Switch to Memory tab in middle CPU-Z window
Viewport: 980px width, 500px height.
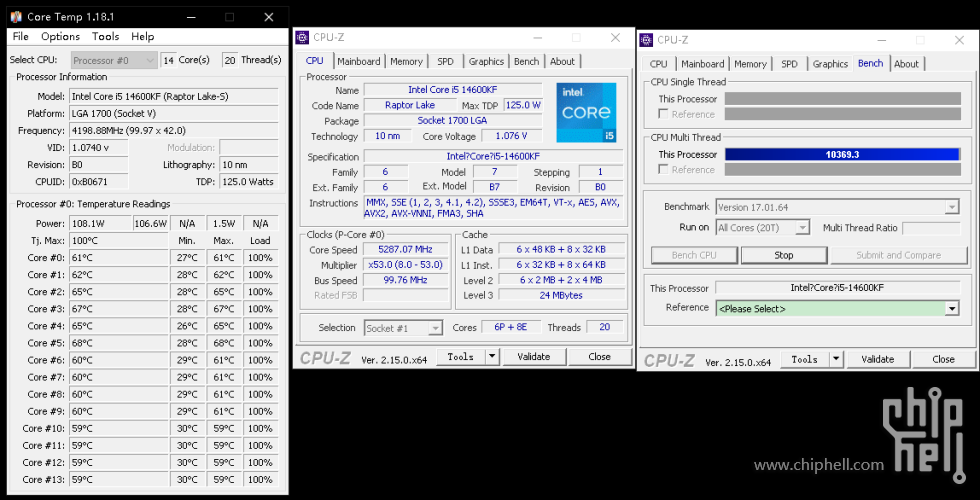pyautogui.click(x=406, y=61)
